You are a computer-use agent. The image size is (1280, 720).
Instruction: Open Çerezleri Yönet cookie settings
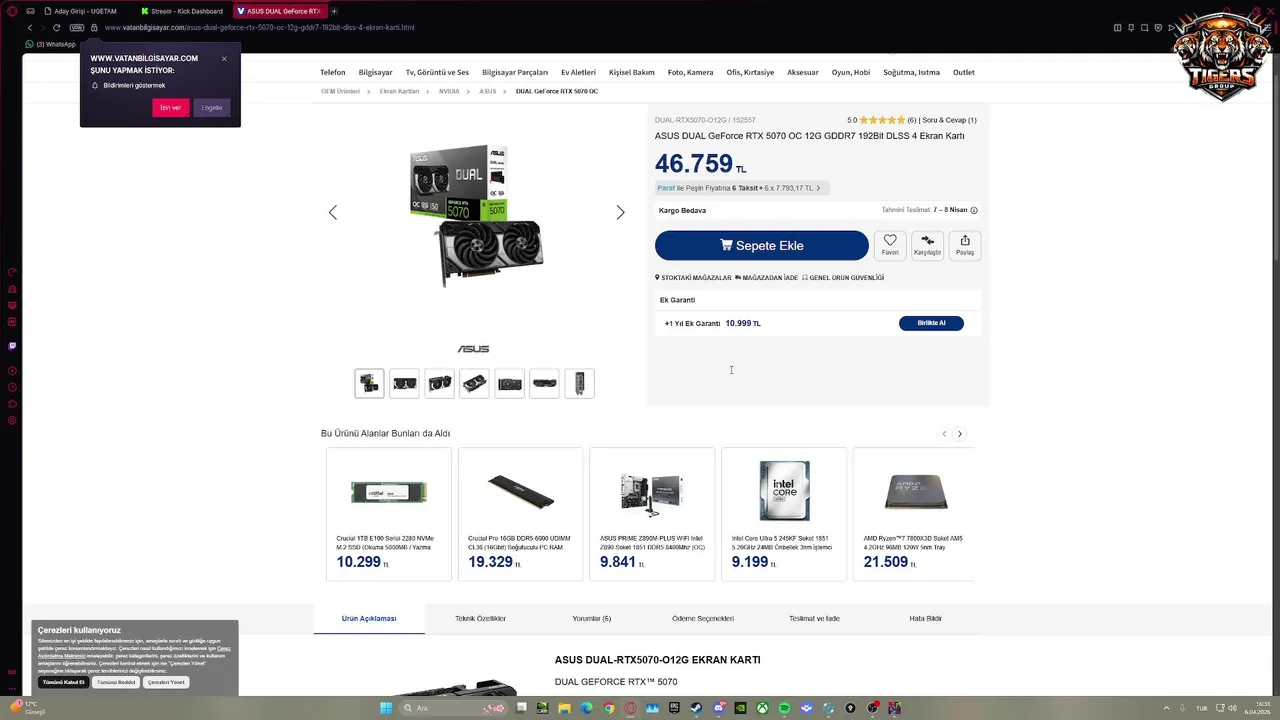click(166, 682)
